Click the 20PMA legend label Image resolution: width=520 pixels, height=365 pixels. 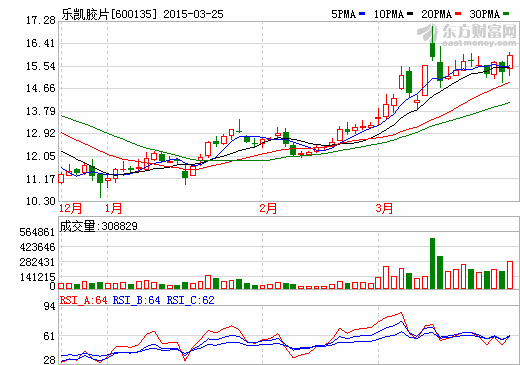pyautogui.click(x=437, y=14)
